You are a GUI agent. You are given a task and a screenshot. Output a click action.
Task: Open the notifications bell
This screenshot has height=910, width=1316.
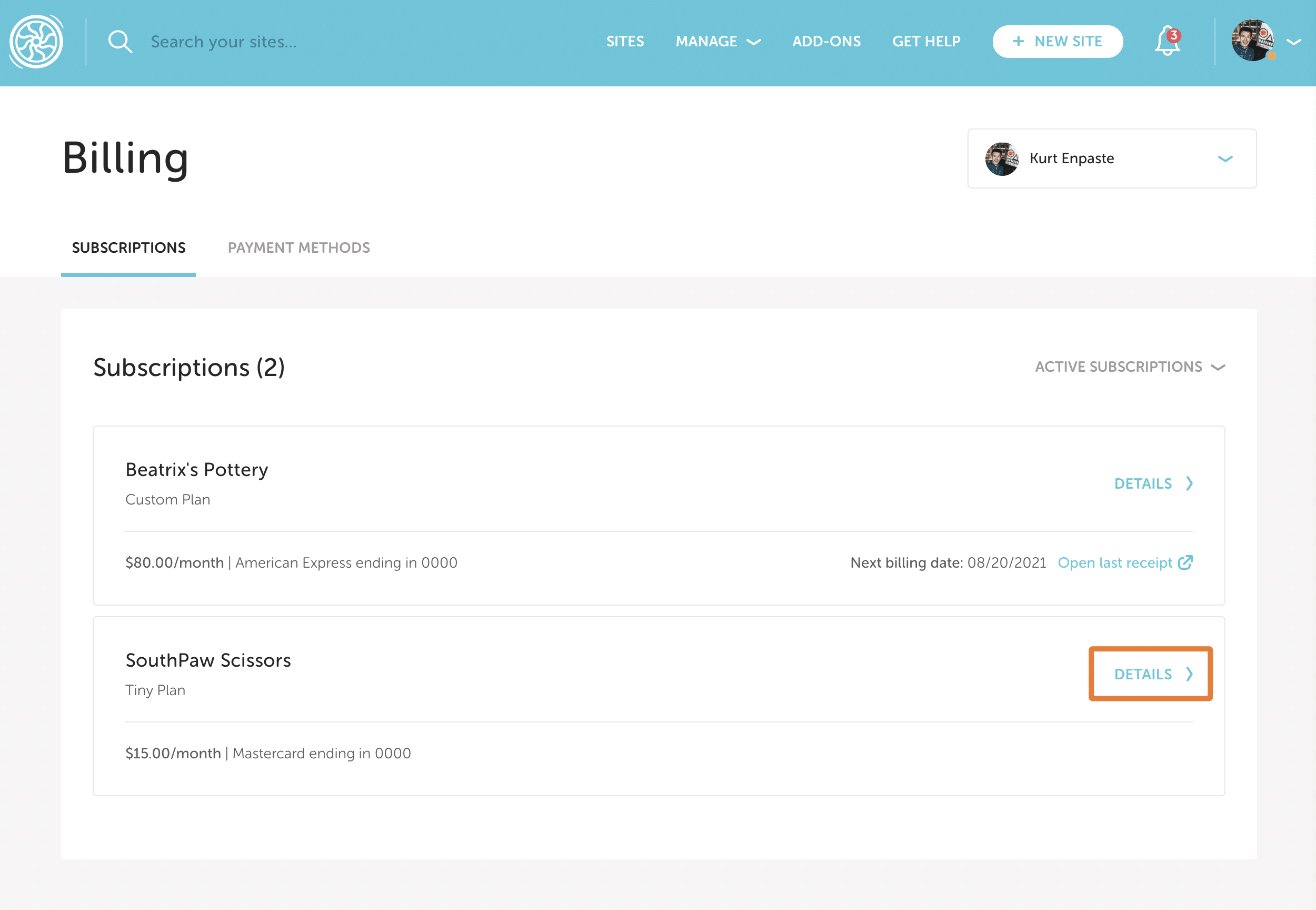pos(1167,42)
